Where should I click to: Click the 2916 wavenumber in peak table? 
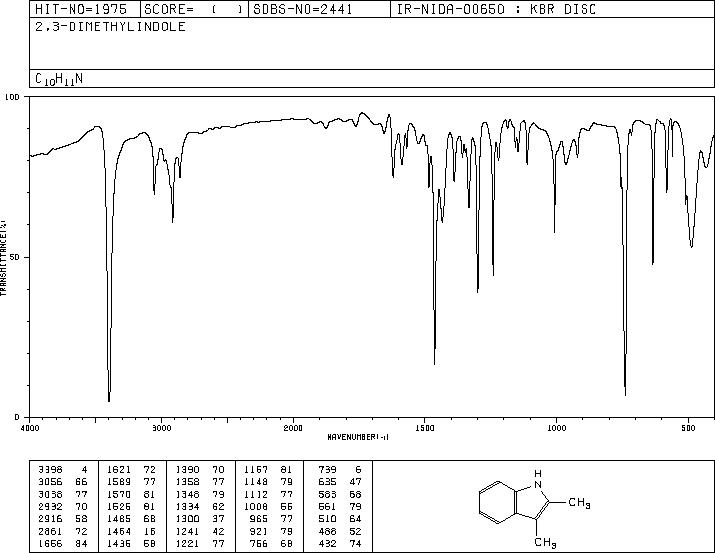click(x=50, y=519)
